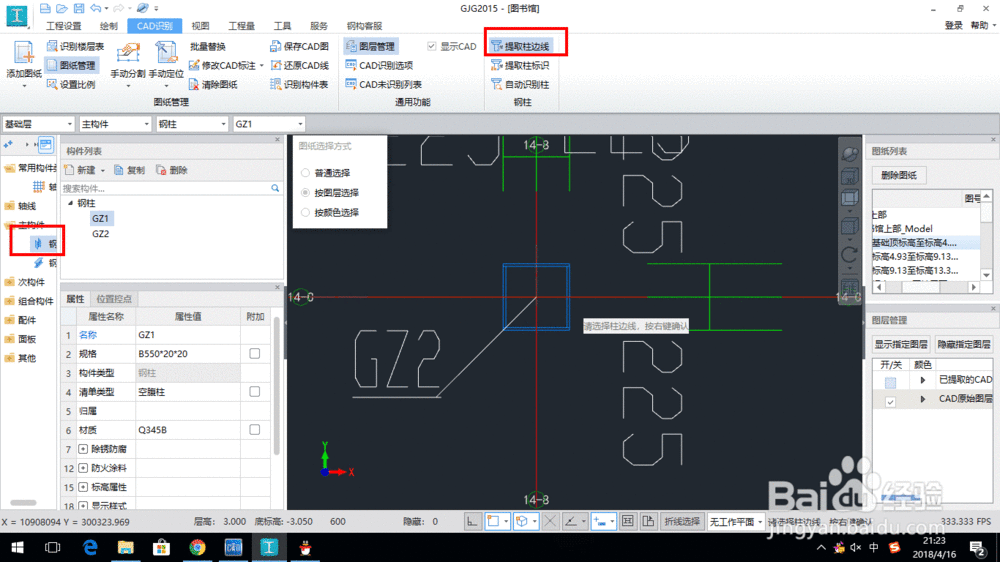Select the 普通选择 radio option

[x=305, y=173]
